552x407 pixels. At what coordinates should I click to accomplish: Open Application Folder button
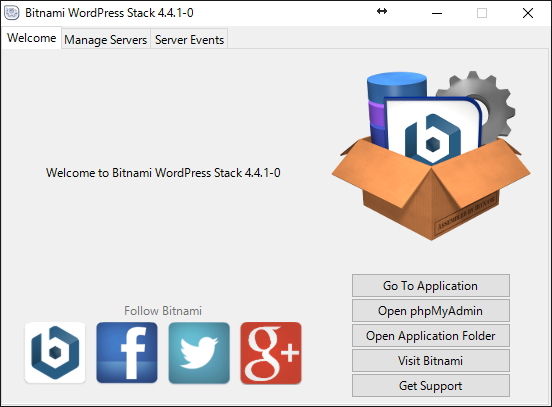tap(431, 336)
